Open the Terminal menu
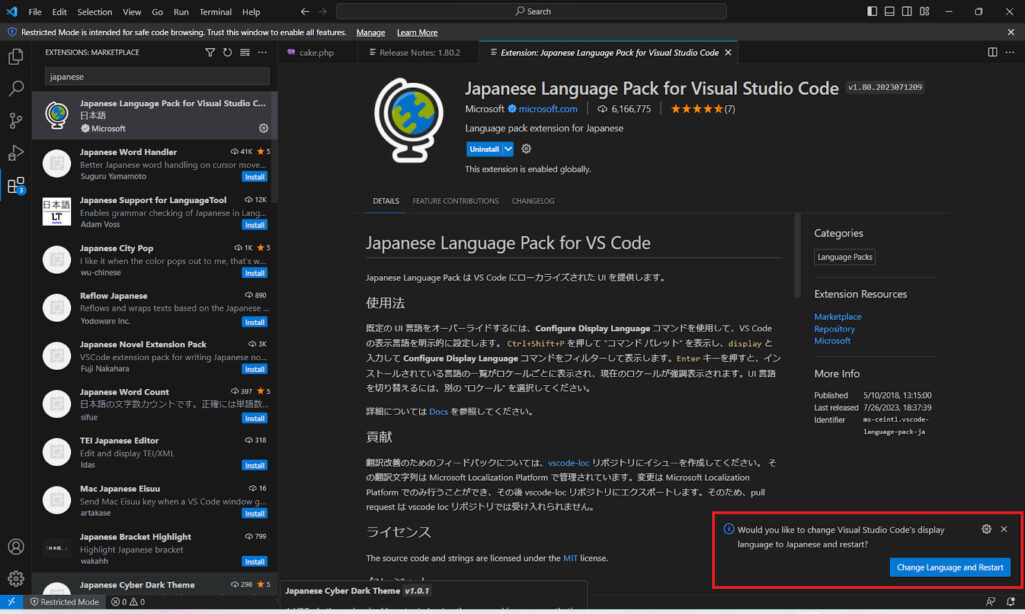Viewport: 1025px width, 614px height. tap(215, 12)
